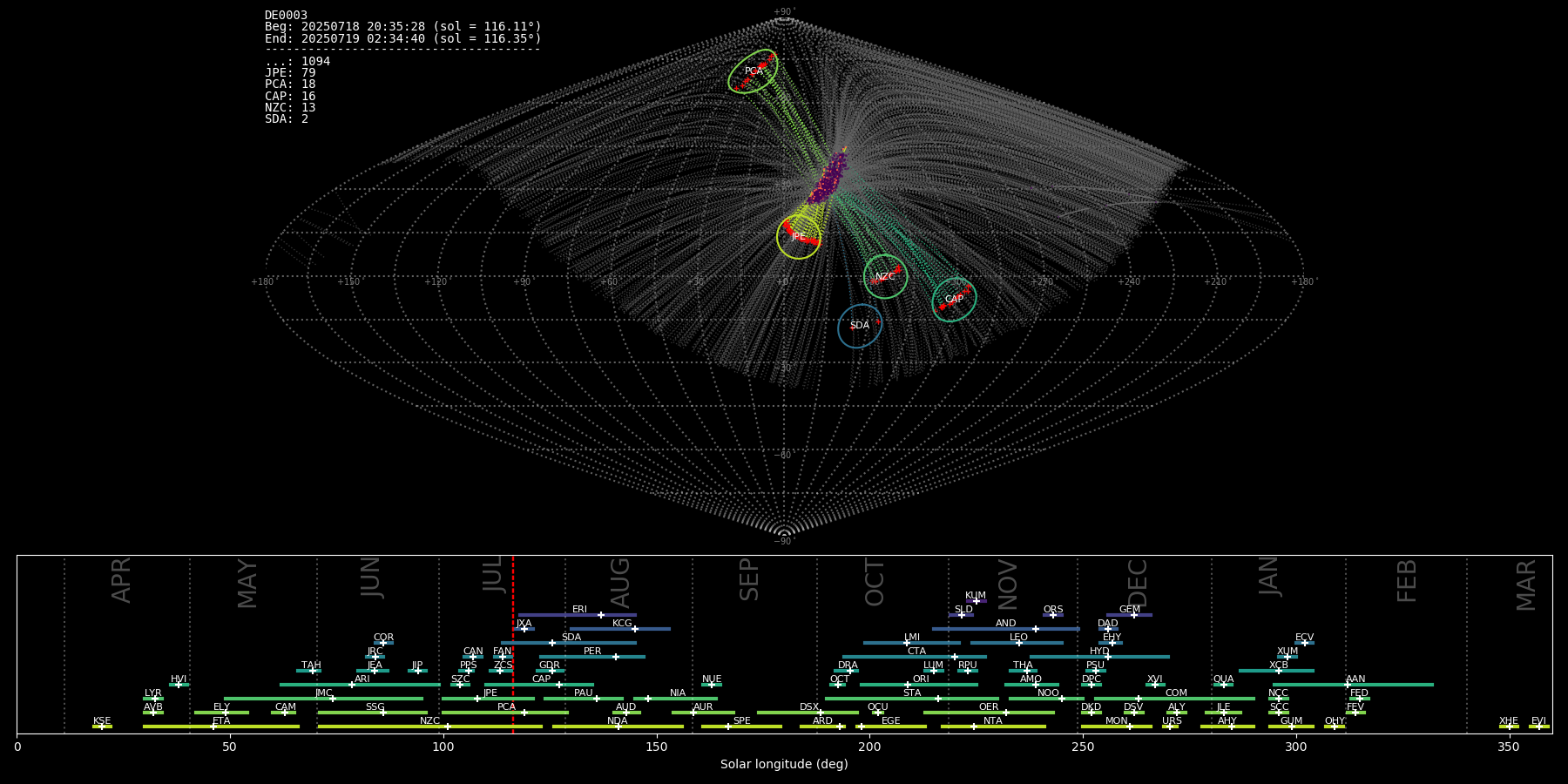Click the KCG shower label in the timeline
Screen dimensions: 1568x784
pos(622,624)
